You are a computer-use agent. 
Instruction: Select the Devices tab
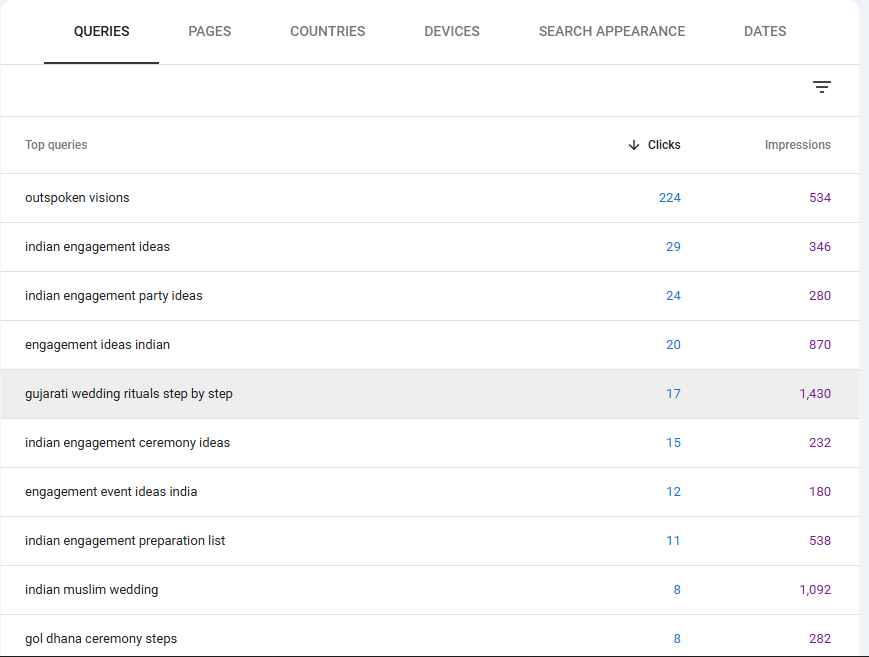[x=451, y=31]
